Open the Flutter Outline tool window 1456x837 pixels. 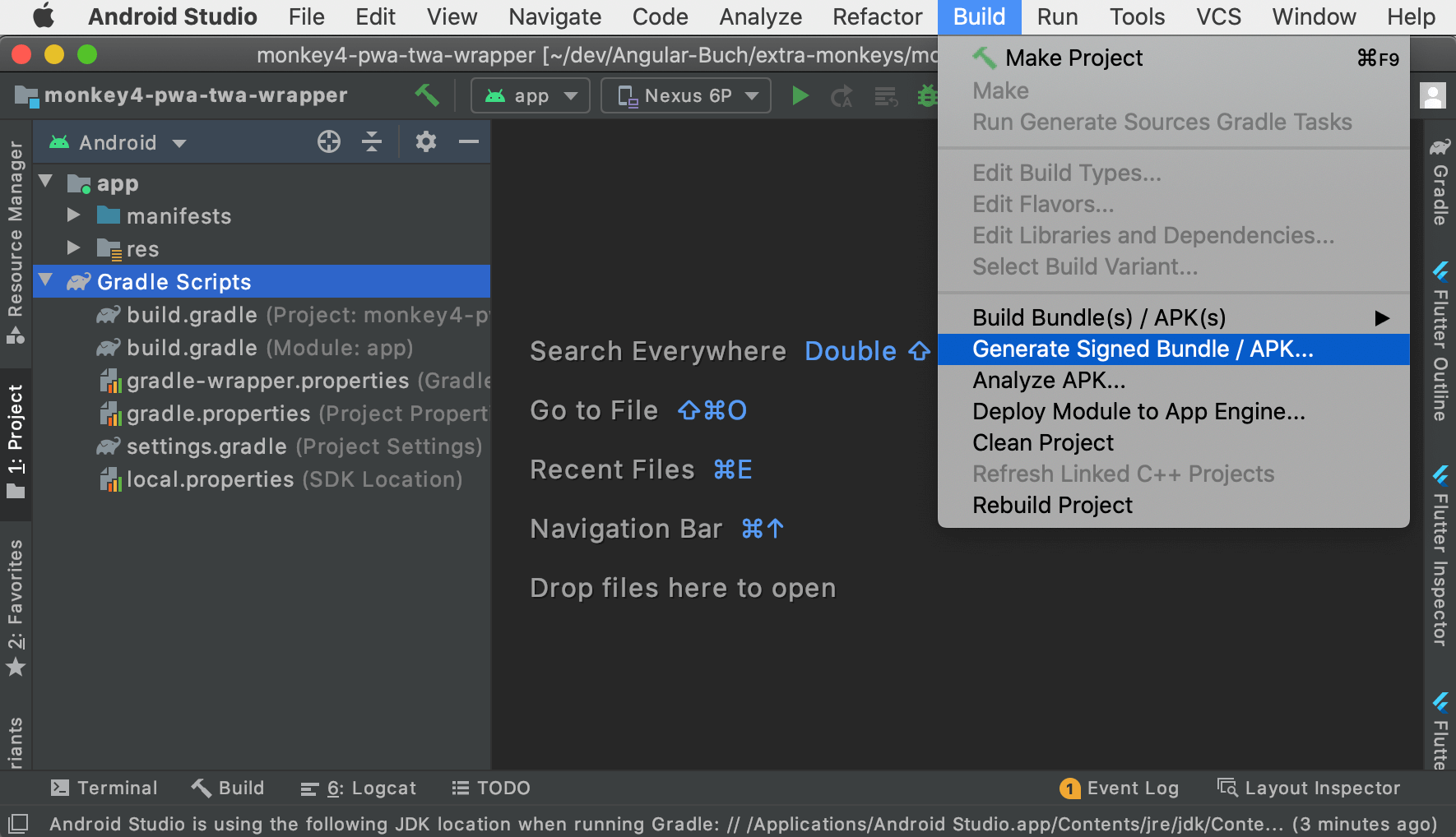pyautogui.click(x=1440, y=341)
